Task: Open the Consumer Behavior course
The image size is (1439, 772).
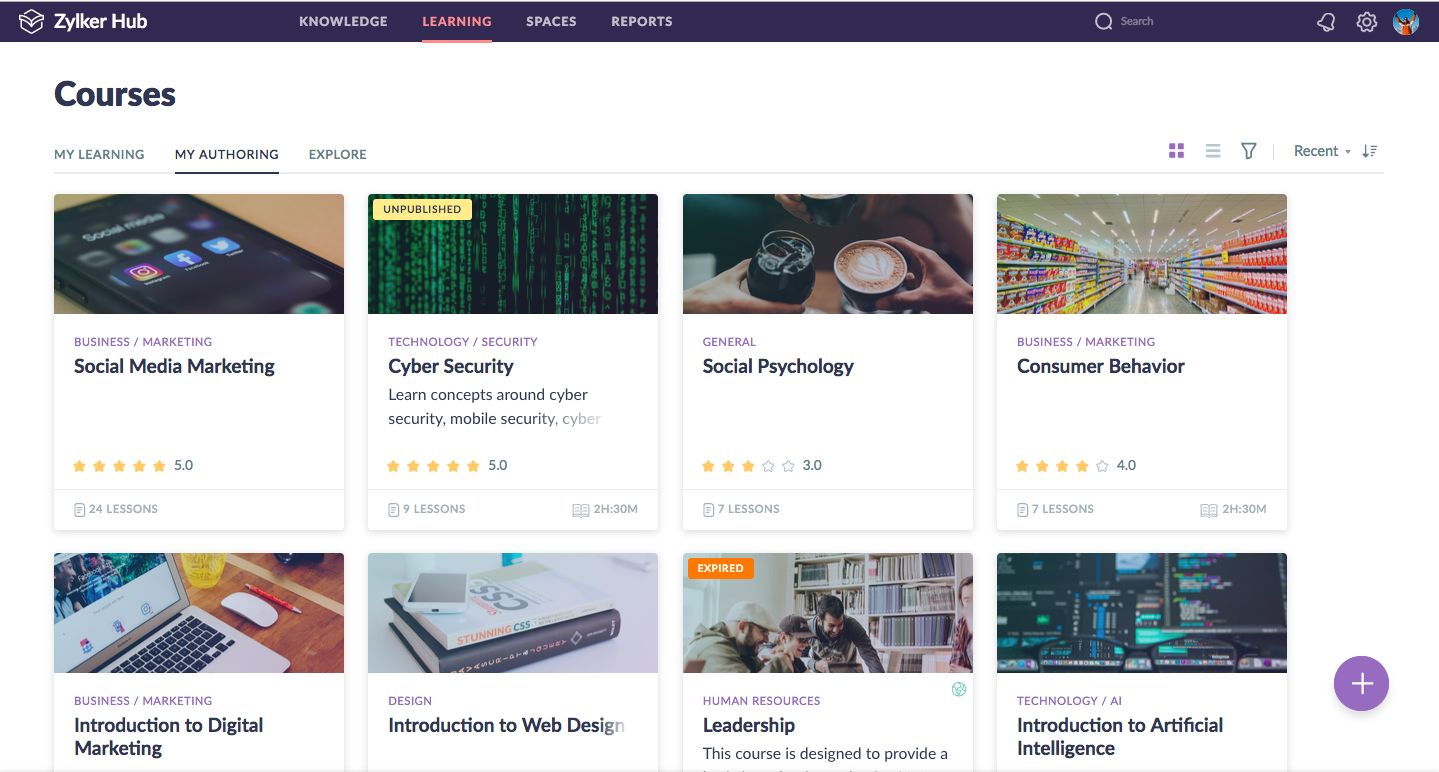Action: [1101, 367]
